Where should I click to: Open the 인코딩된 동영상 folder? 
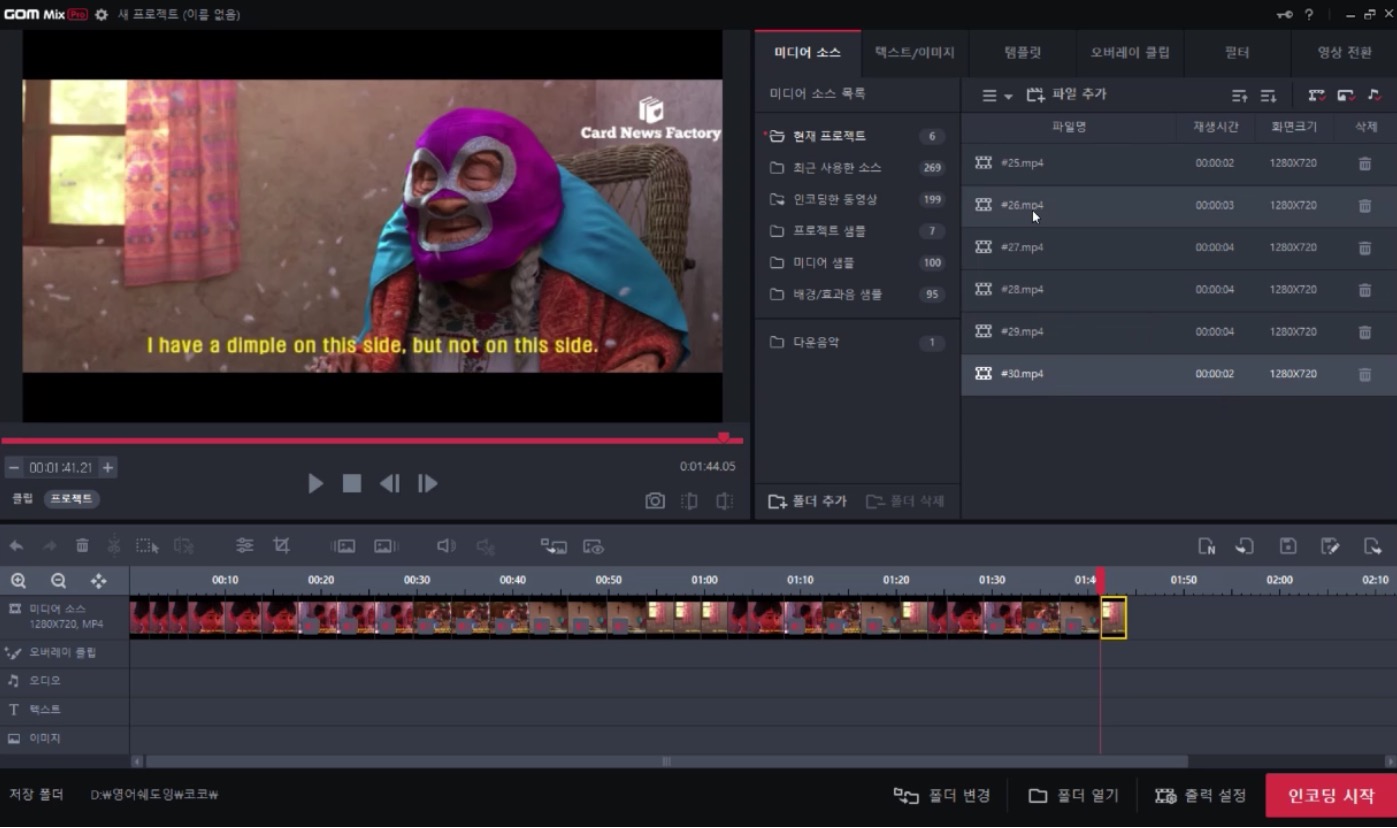point(857,199)
